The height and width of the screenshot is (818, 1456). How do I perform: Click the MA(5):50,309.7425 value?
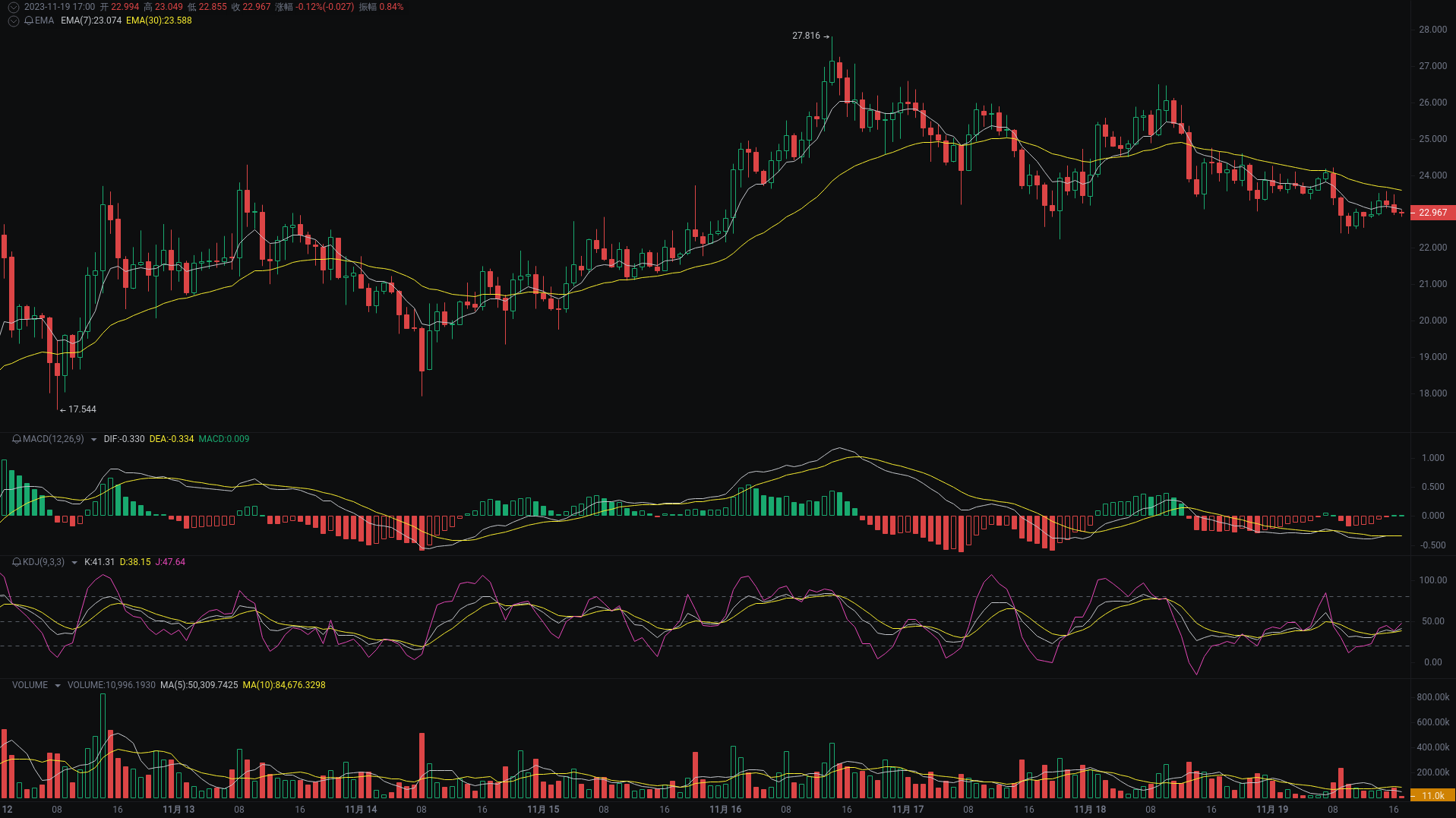pos(199,685)
